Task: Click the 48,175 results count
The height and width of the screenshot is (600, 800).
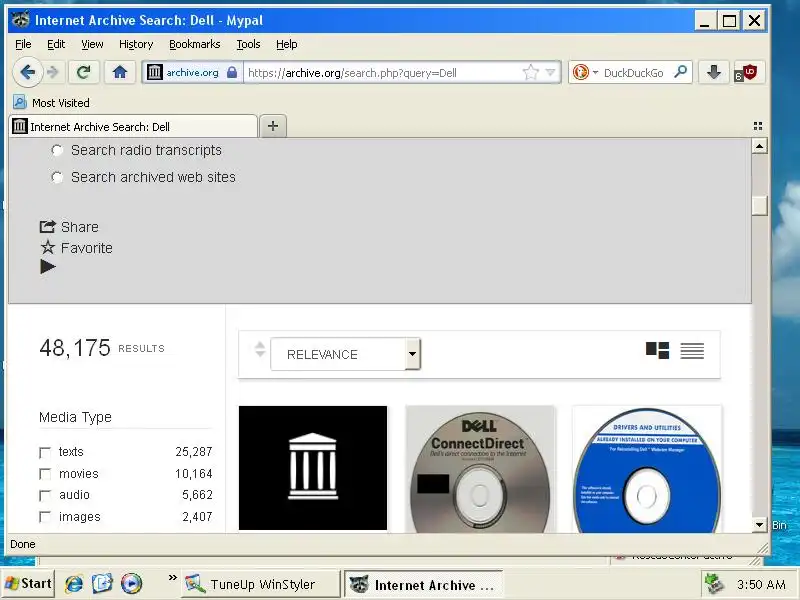Action: (75, 348)
